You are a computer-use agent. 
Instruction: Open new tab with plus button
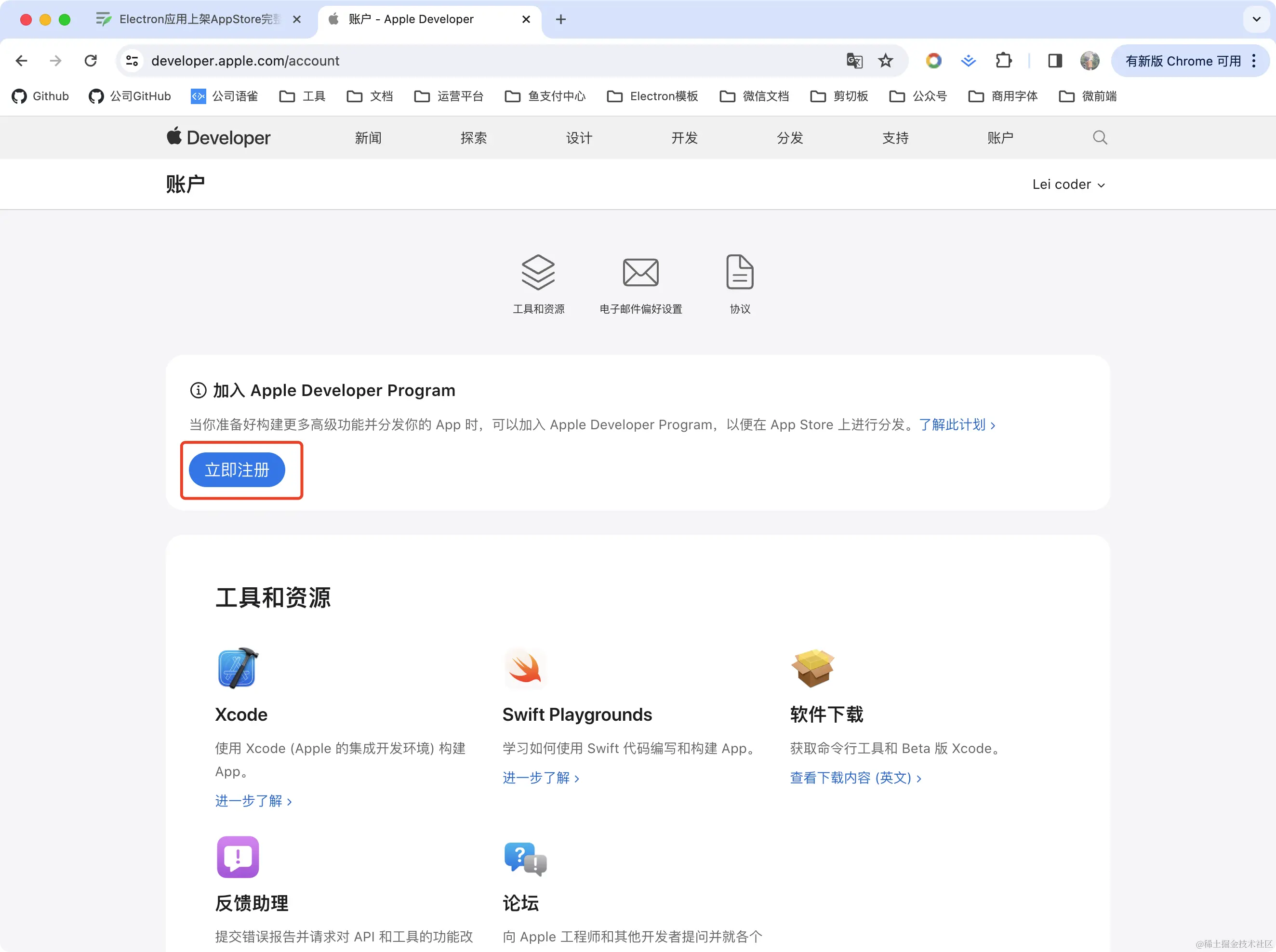click(x=560, y=20)
